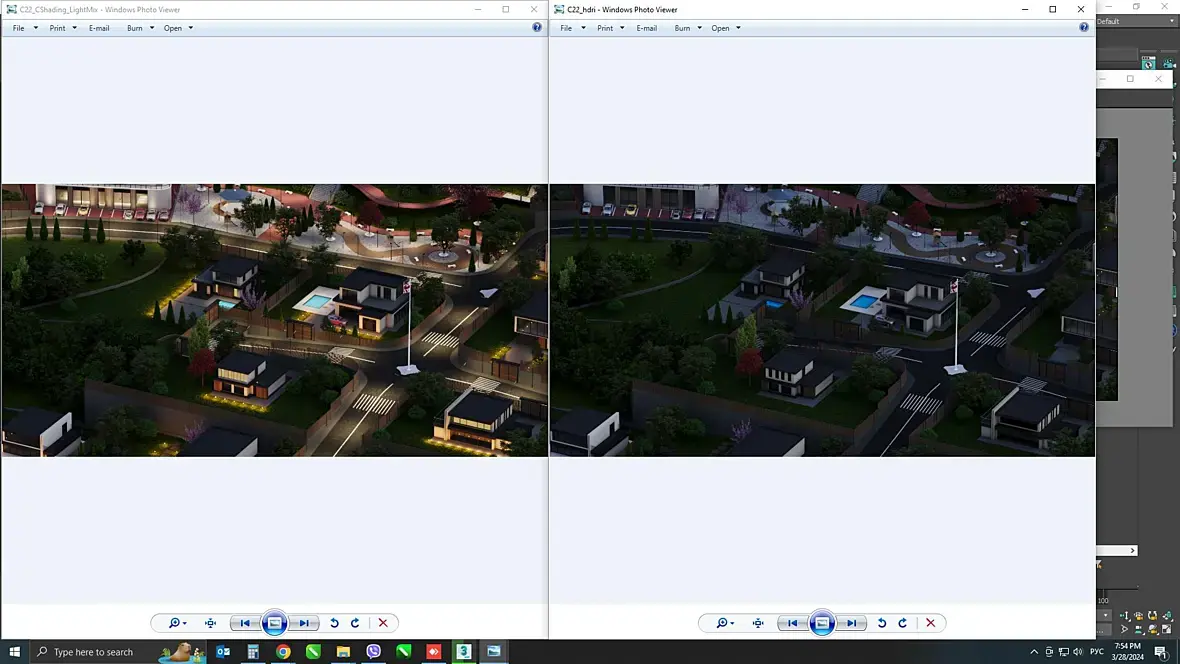The height and width of the screenshot is (664, 1180).
Task: Open Outlook from the taskbar
Action: pos(224,652)
